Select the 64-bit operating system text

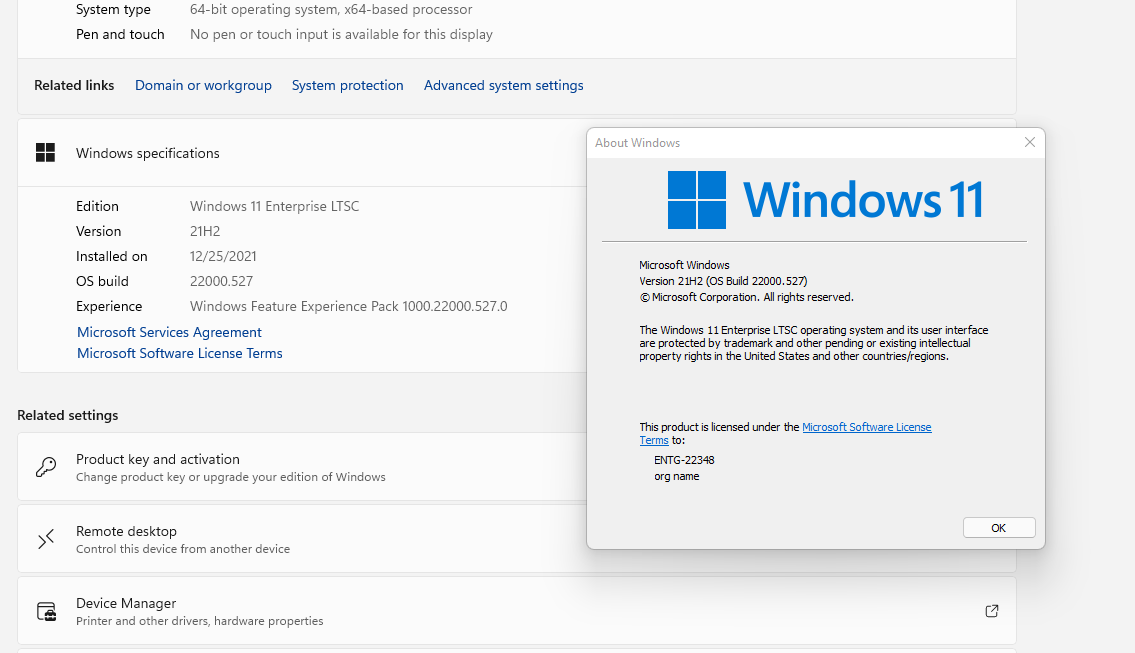[331, 9]
